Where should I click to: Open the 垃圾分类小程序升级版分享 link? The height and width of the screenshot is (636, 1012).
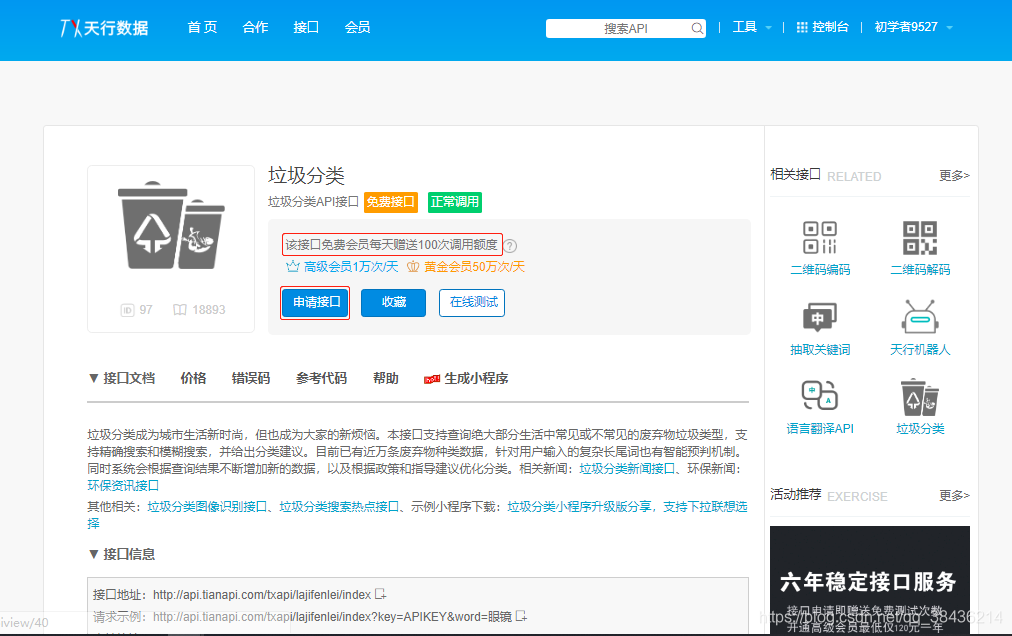click(x=579, y=507)
